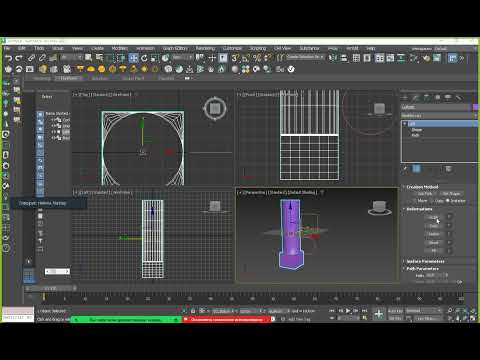This screenshot has width=480, height=360.
Task: Select the Select and Link tool
Action: [x=31, y=58]
